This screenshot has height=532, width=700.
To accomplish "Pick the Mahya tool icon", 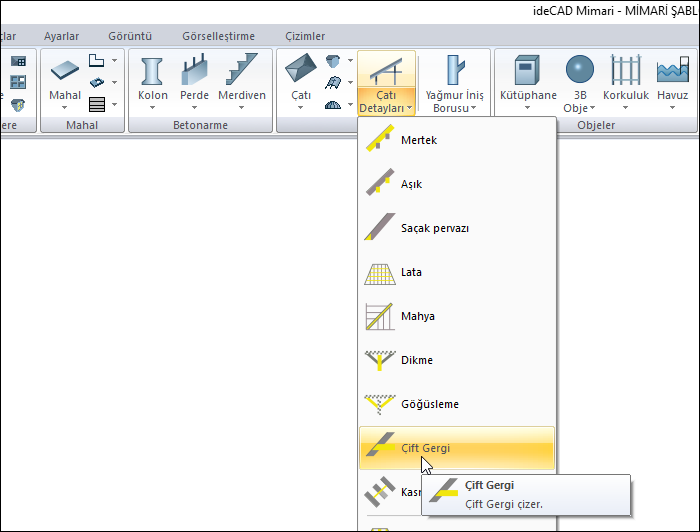I will click(x=378, y=316).
